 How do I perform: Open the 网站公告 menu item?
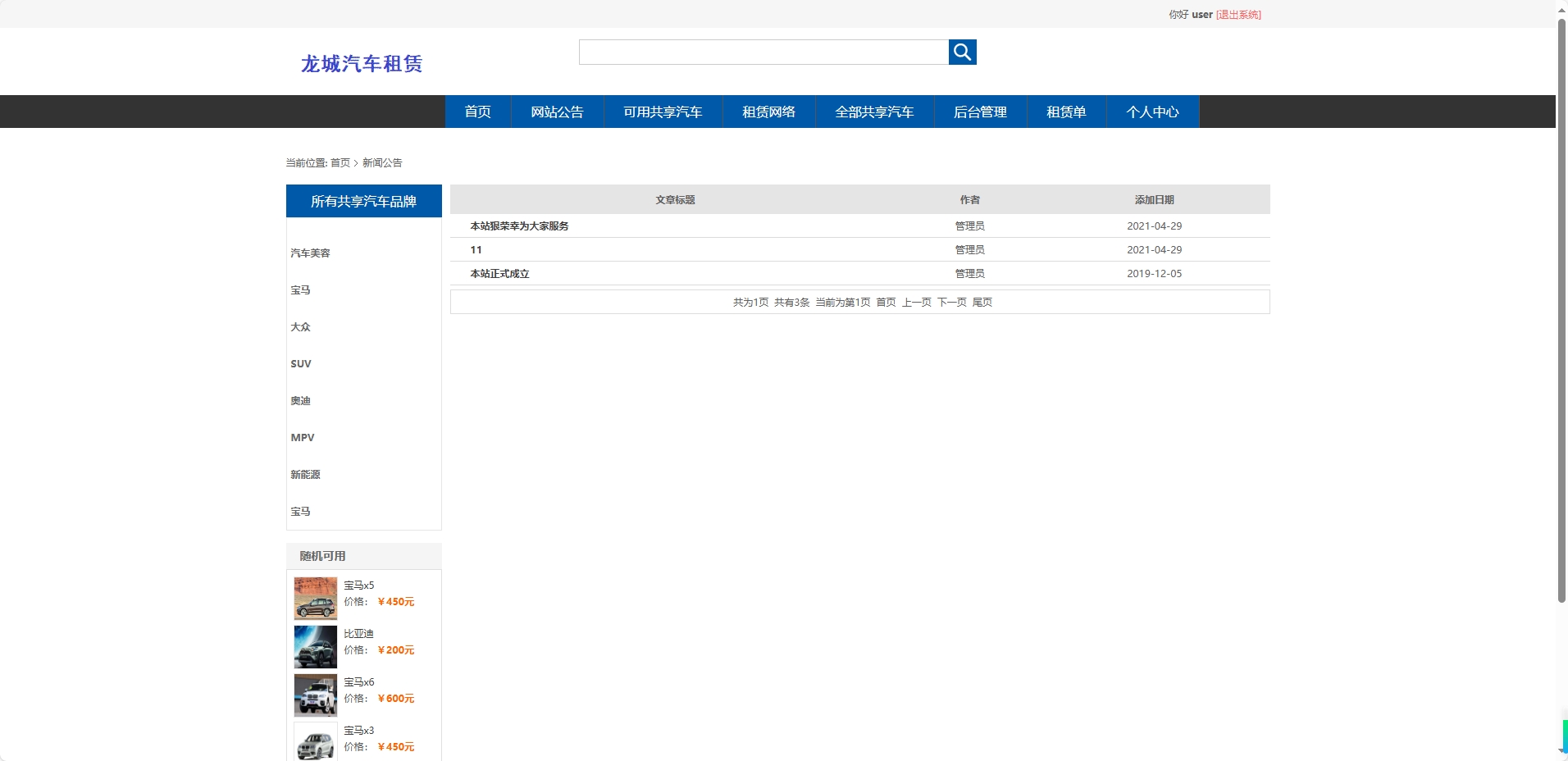click(x=557, y=112)
